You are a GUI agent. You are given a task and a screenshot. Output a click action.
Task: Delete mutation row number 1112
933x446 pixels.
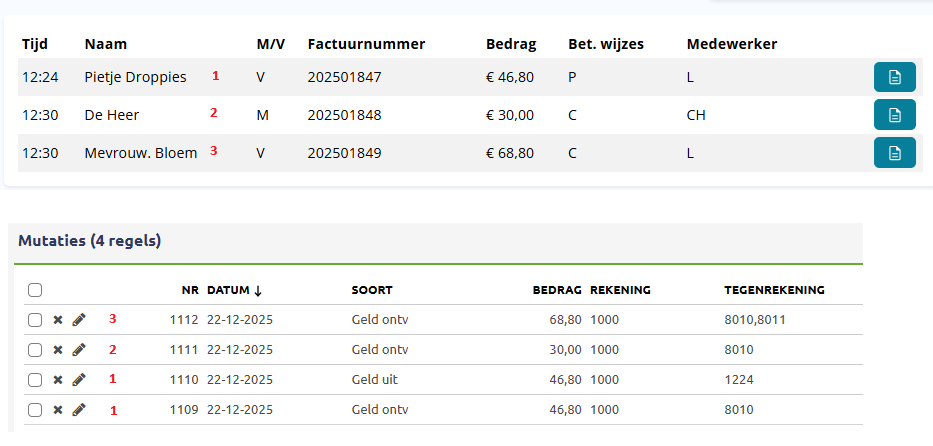click(57, 320)
